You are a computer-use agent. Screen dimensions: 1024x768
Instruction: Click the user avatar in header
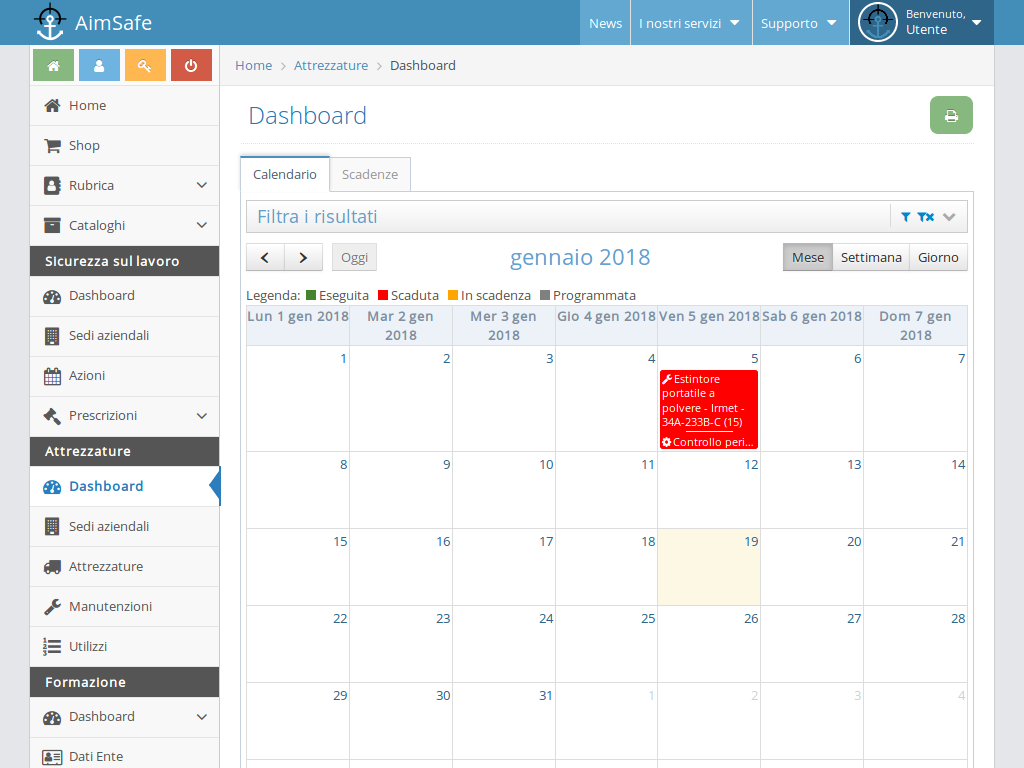tap(877, 22)
